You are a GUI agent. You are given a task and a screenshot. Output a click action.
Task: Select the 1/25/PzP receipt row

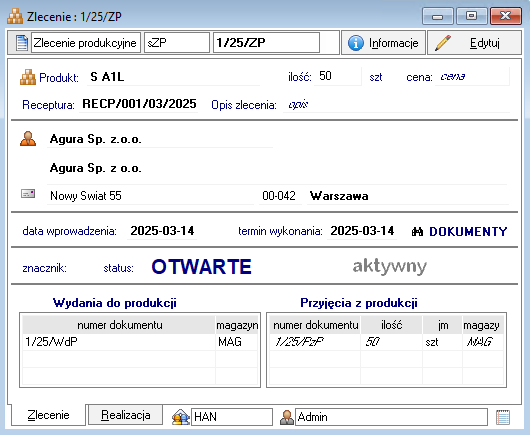point(387,342)
